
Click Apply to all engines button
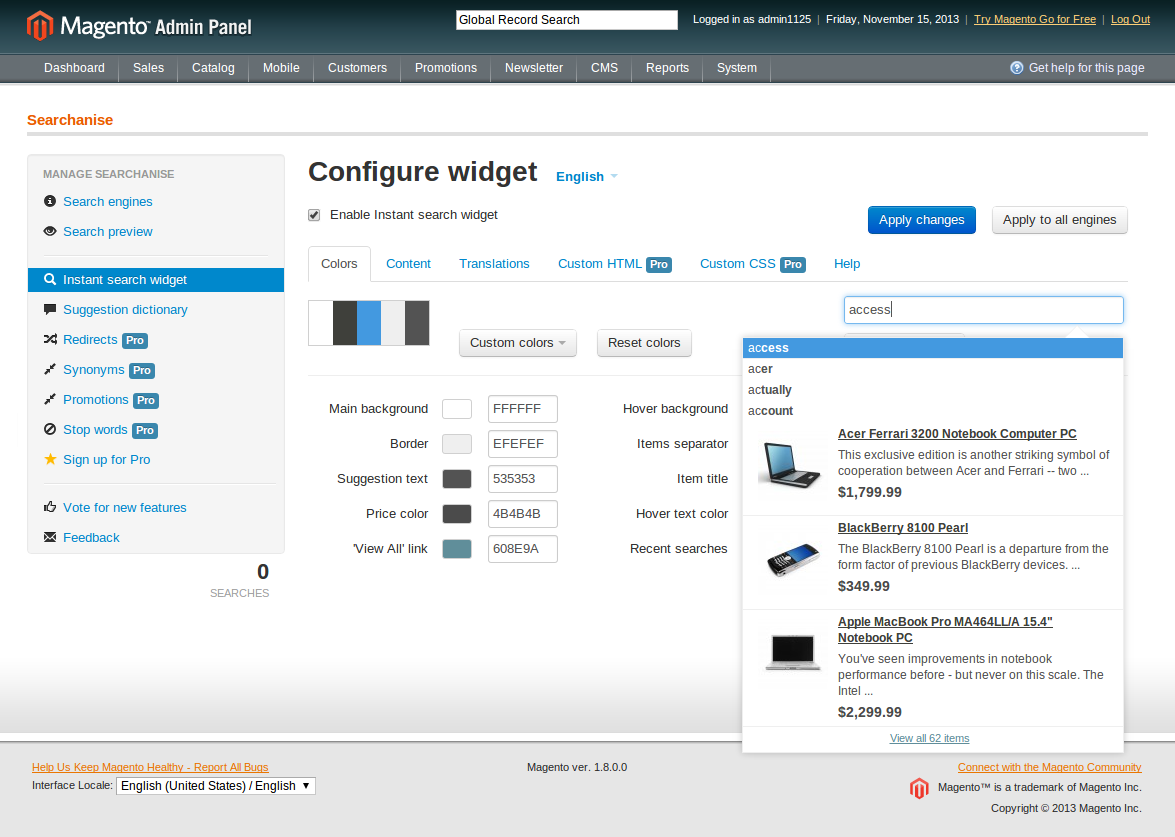click(x=1060, y=220)
